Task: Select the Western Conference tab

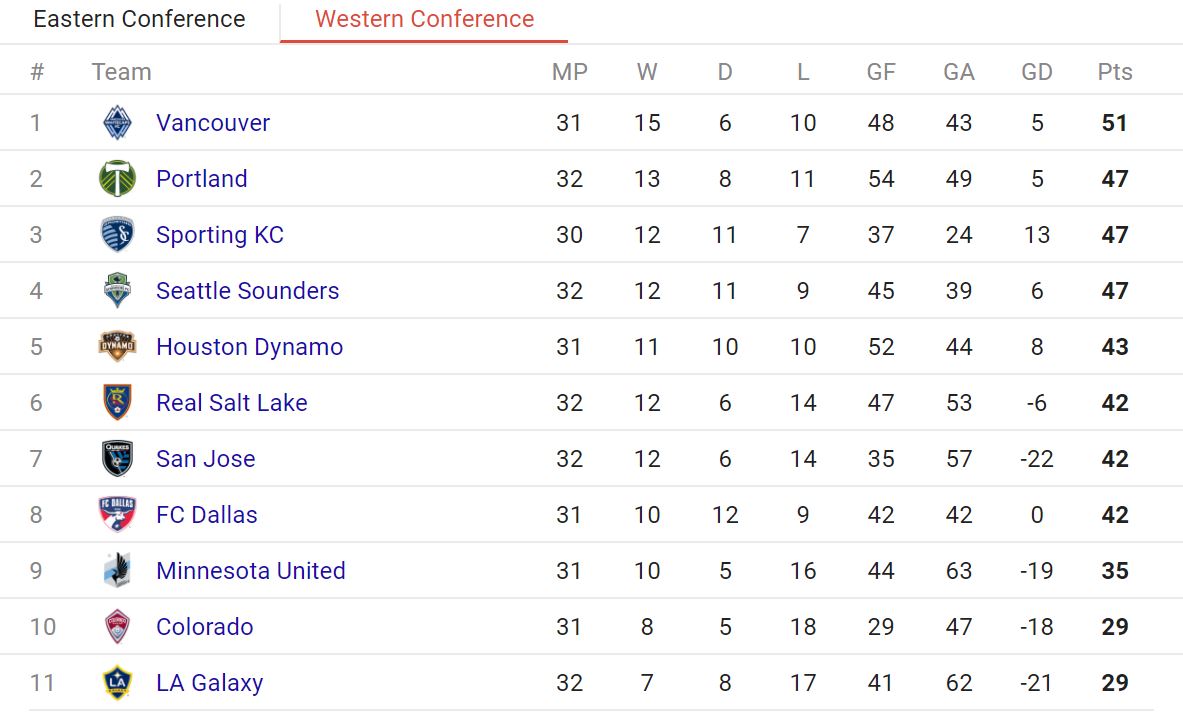Action: tap(424, 19)
